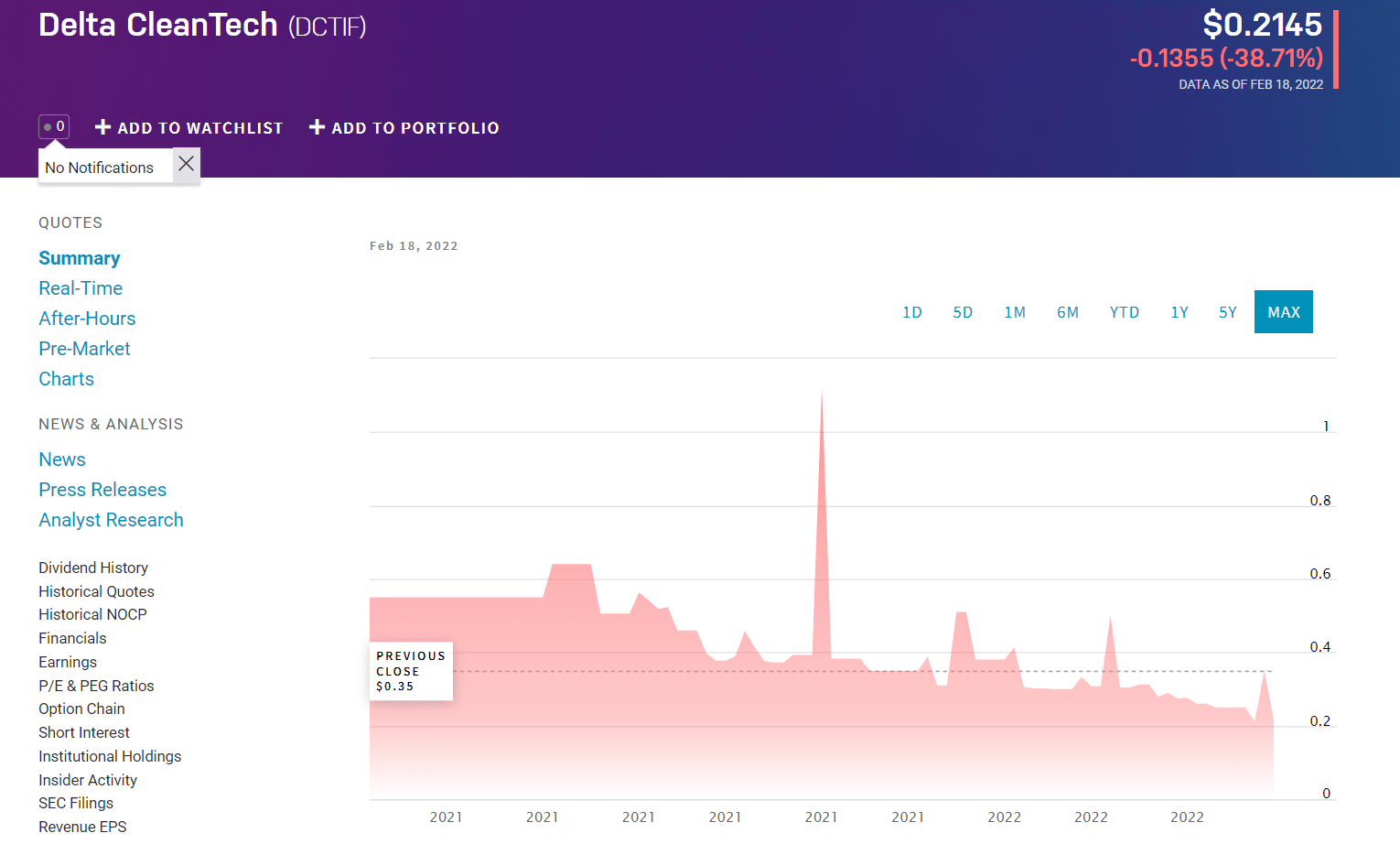
Task: Open Historical NOCP
Action: (x=92, y=614)
